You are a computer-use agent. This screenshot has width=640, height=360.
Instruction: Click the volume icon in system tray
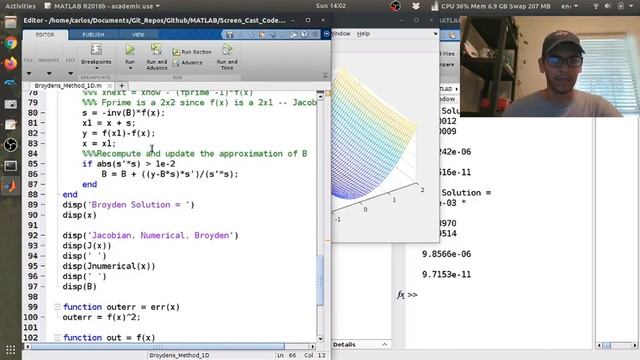point(608,6)
